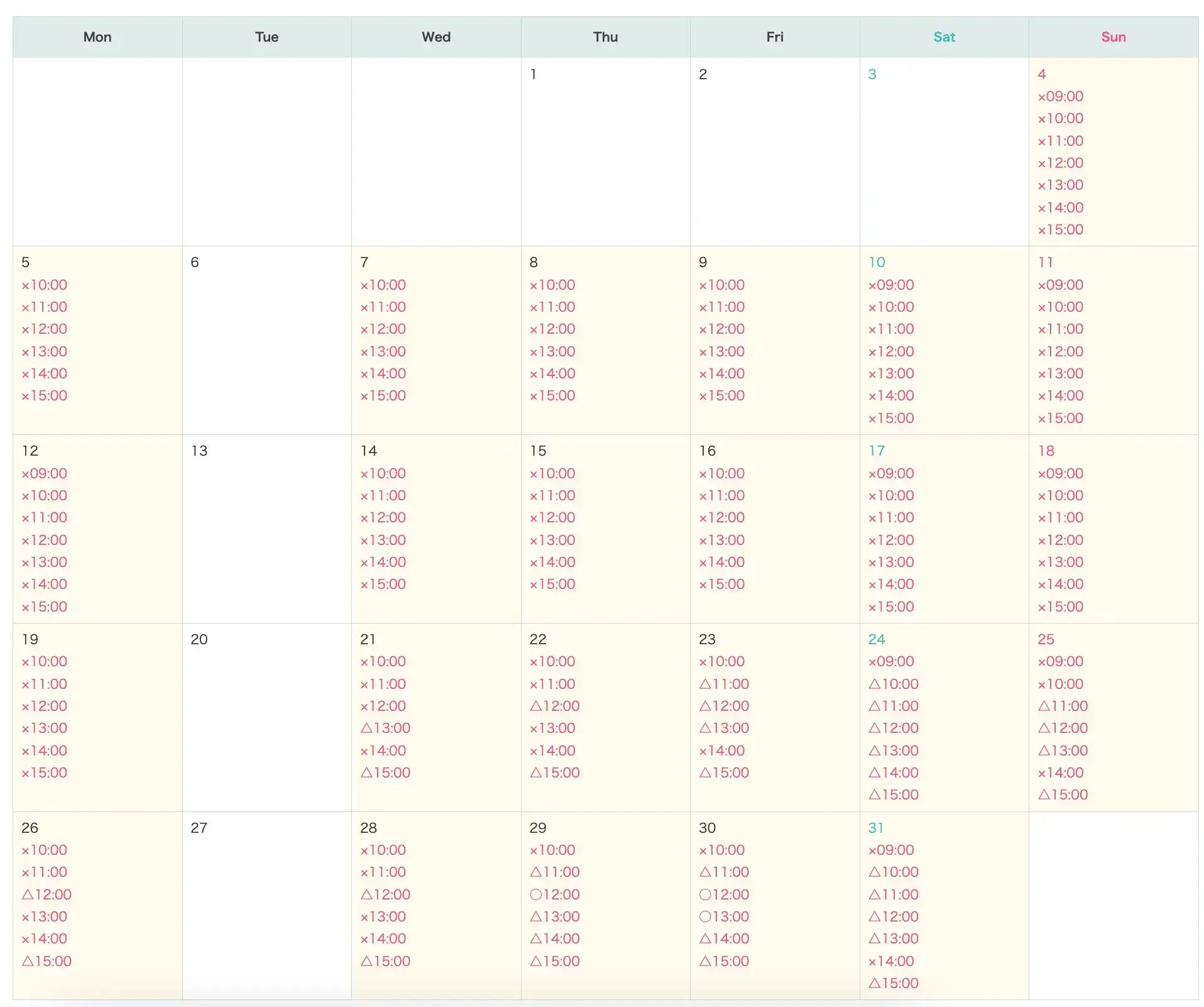The image size is (1204, 1007).
Task: Select △12:00 on Saturday the 31st
Action: (x=893, y=916)
